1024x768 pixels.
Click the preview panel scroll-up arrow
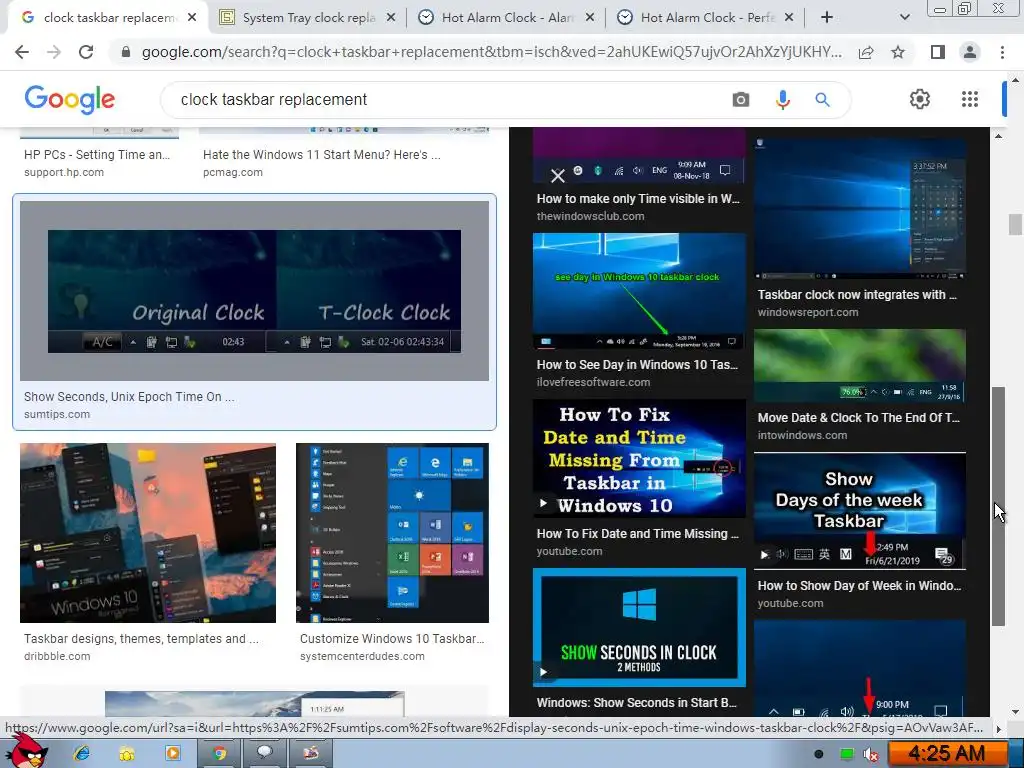click(x=998, y=136)
